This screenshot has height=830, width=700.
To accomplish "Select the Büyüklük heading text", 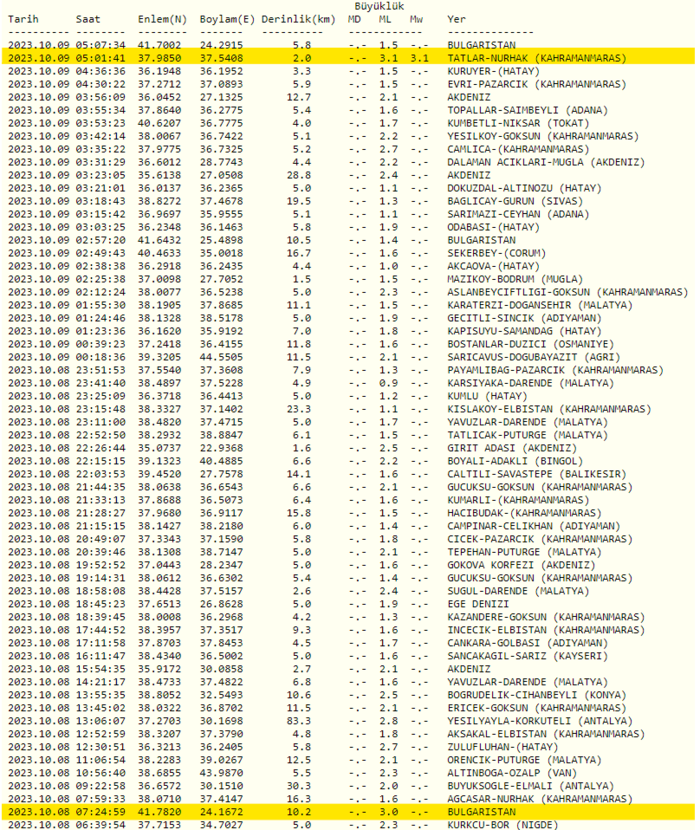I will 379,6.
